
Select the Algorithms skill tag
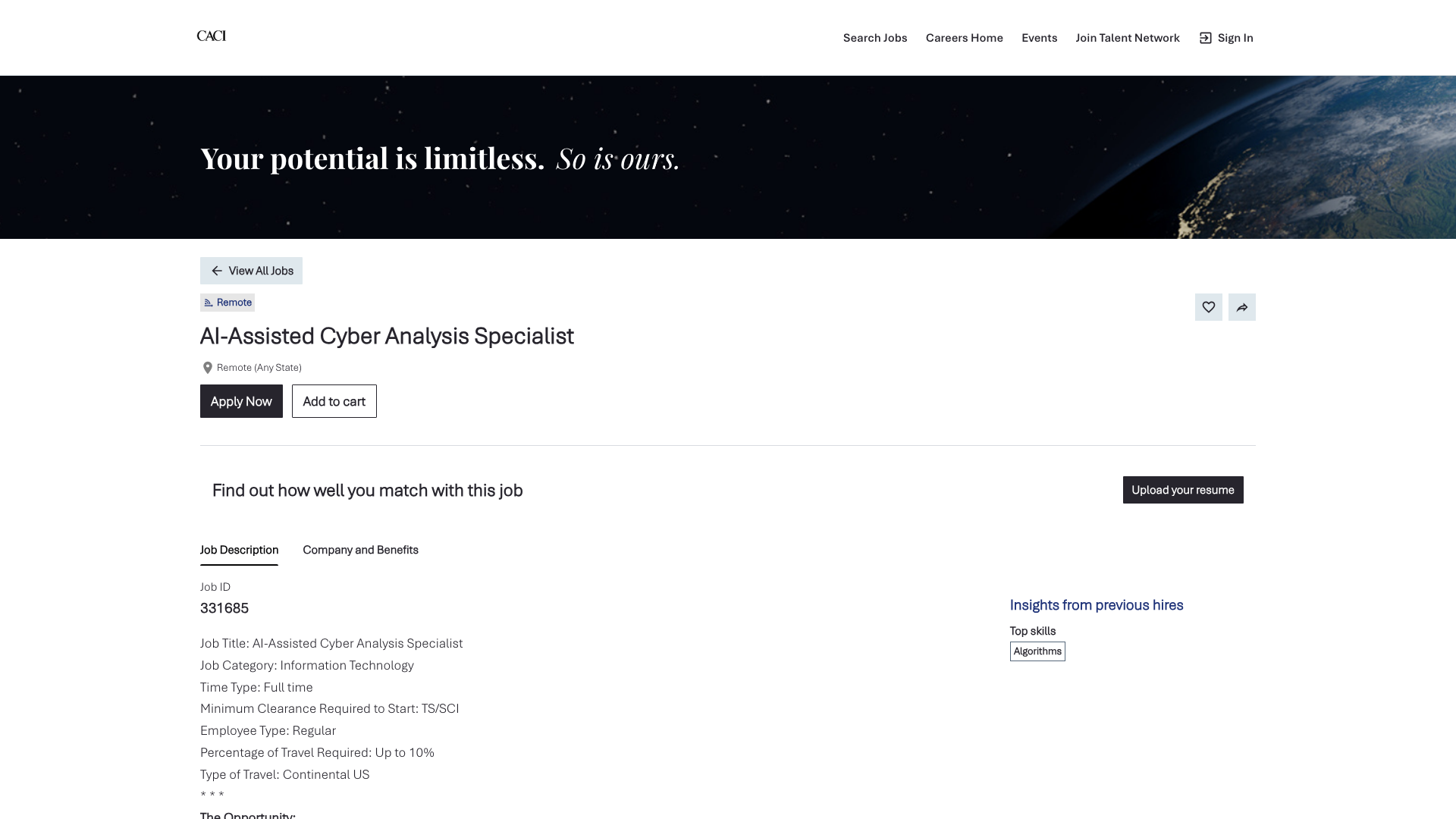point(1037,651)
